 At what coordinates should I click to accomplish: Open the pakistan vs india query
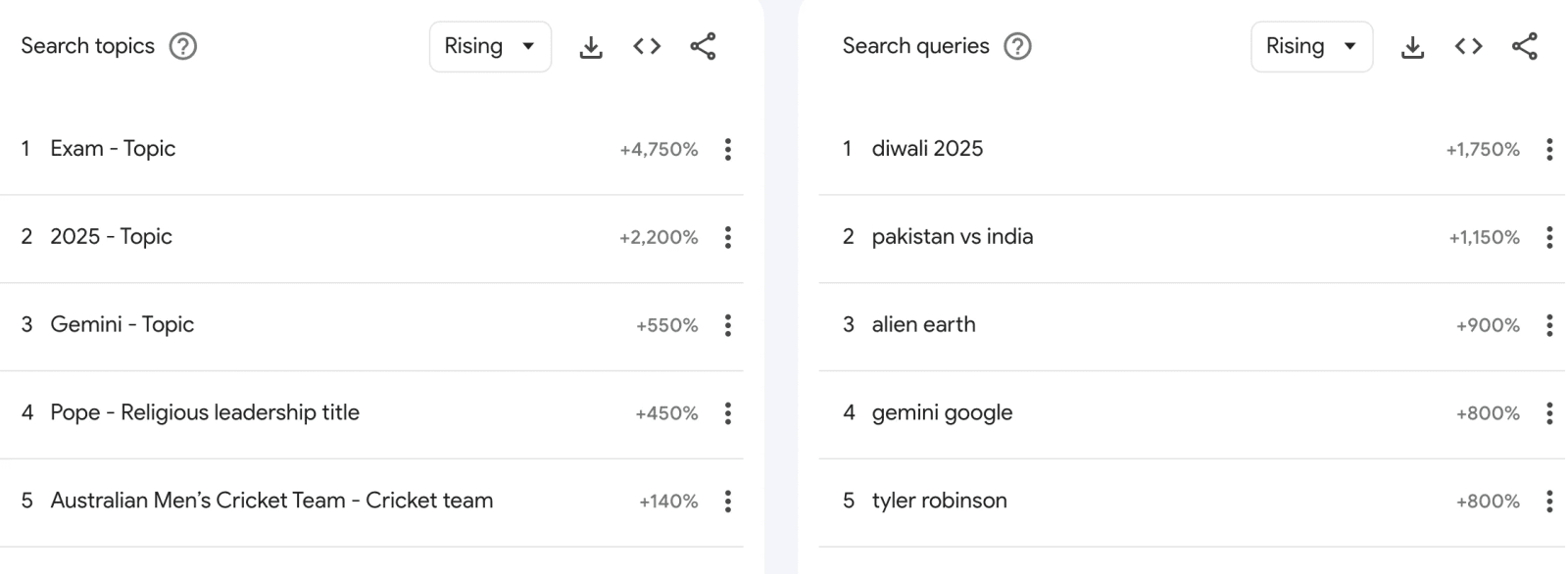click(952, 236)
